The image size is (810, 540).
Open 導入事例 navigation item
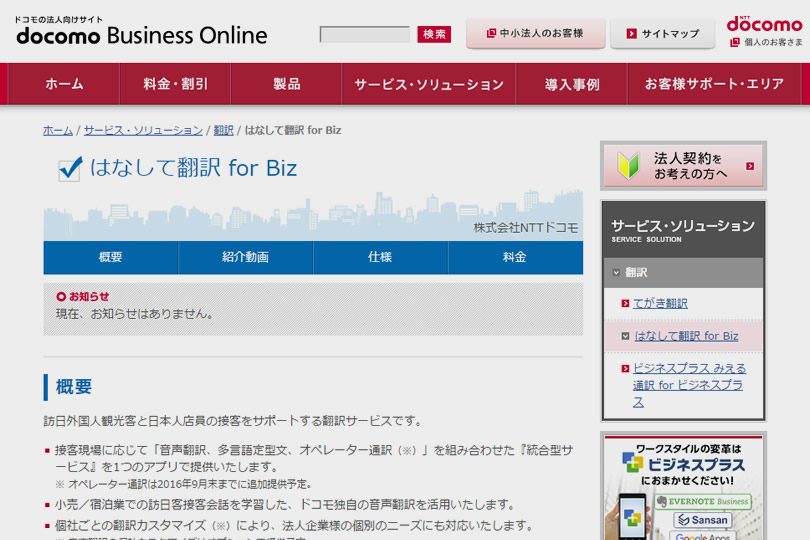coord(571,84)
